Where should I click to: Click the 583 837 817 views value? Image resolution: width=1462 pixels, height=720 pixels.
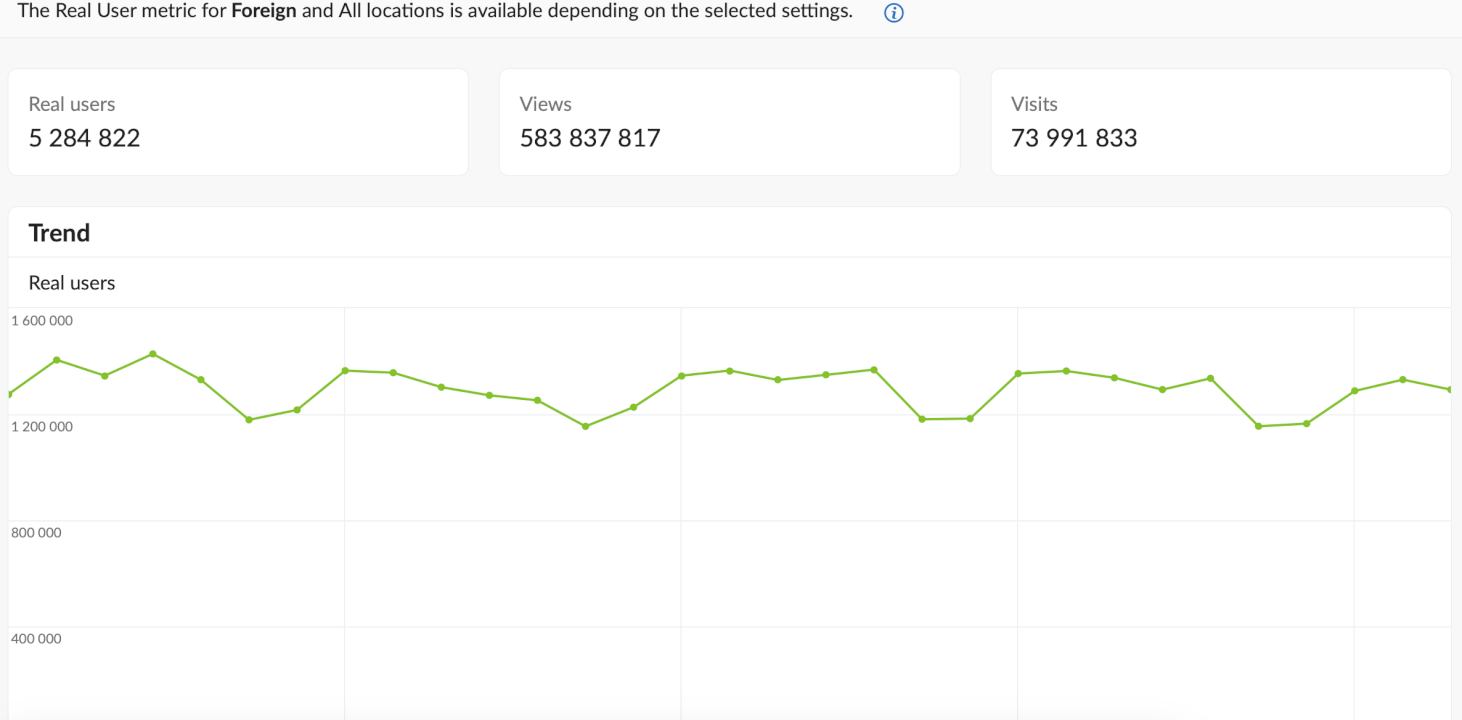pyautogui.click(x=590, y=138)
